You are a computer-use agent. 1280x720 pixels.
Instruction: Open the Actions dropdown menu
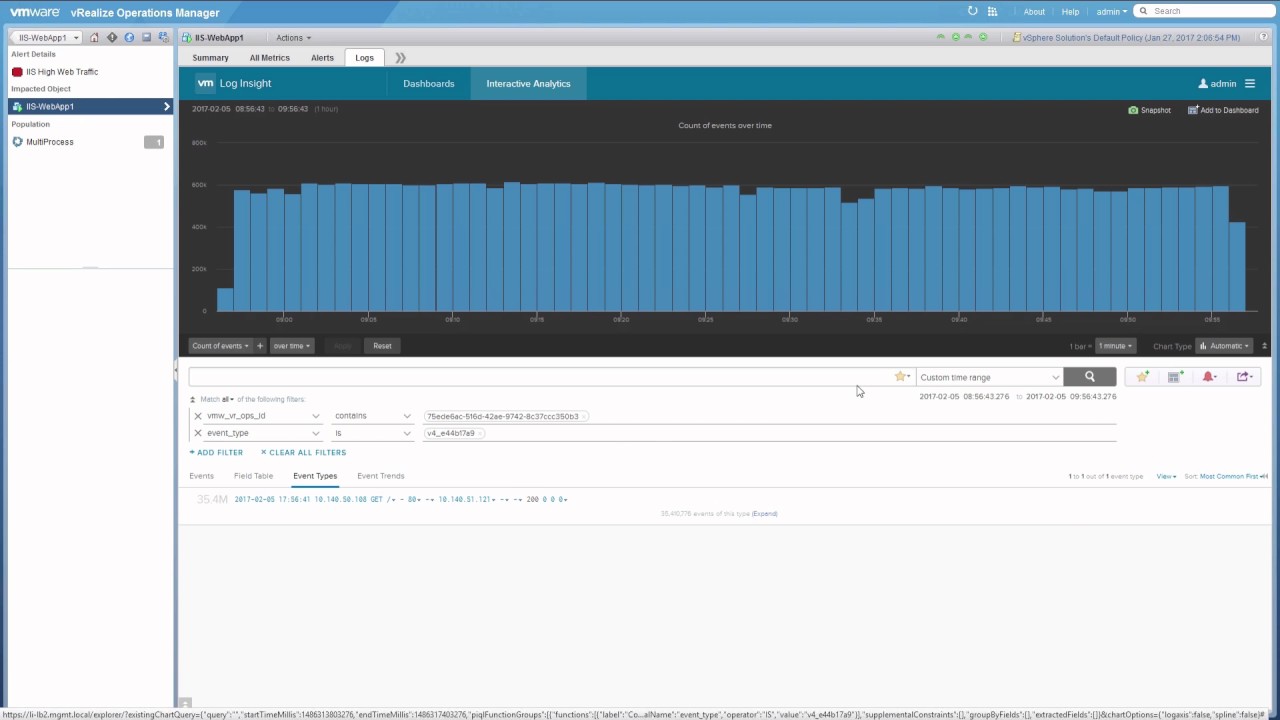pyautogui.click(x=293, y=38)
